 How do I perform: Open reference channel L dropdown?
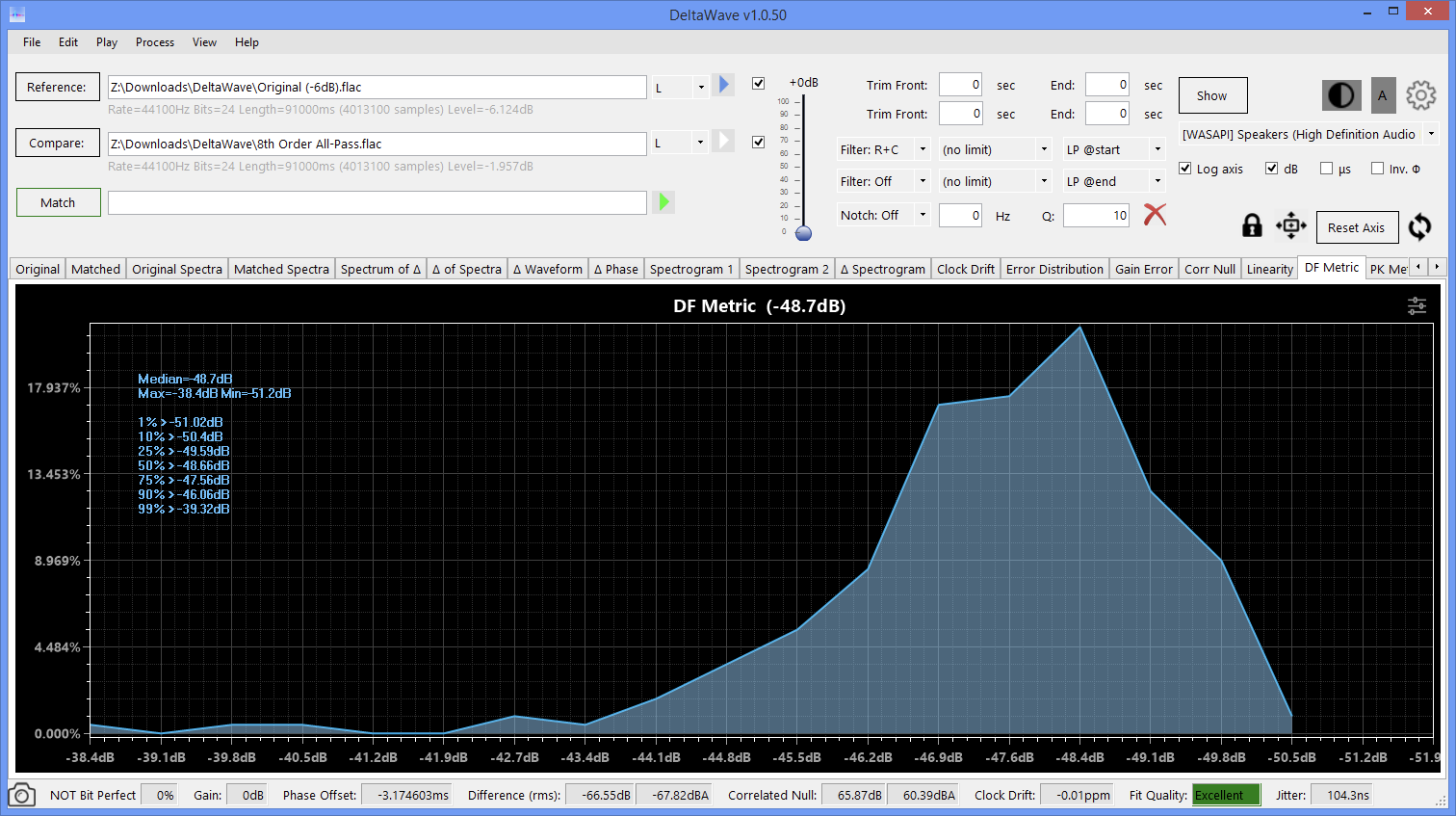point(681,87)
